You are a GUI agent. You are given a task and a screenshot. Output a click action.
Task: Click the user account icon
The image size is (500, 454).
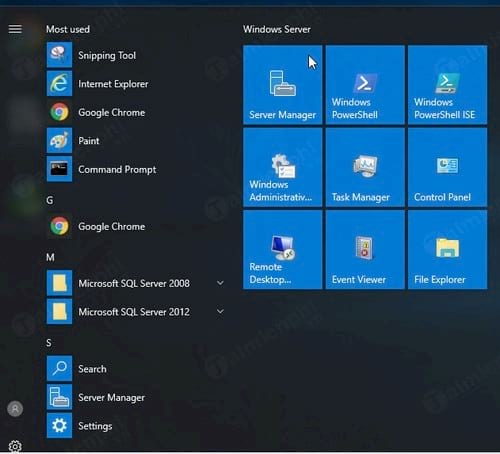[x=15, y=409]
